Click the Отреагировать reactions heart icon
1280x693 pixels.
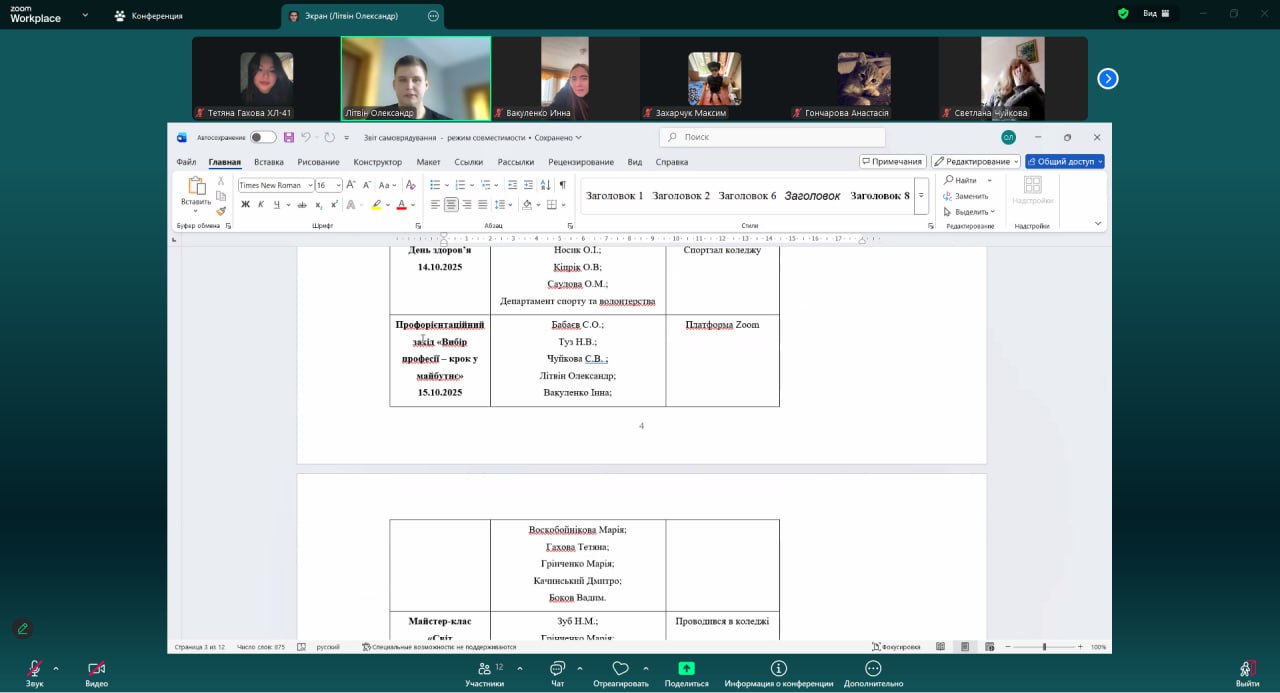[620, 669]
